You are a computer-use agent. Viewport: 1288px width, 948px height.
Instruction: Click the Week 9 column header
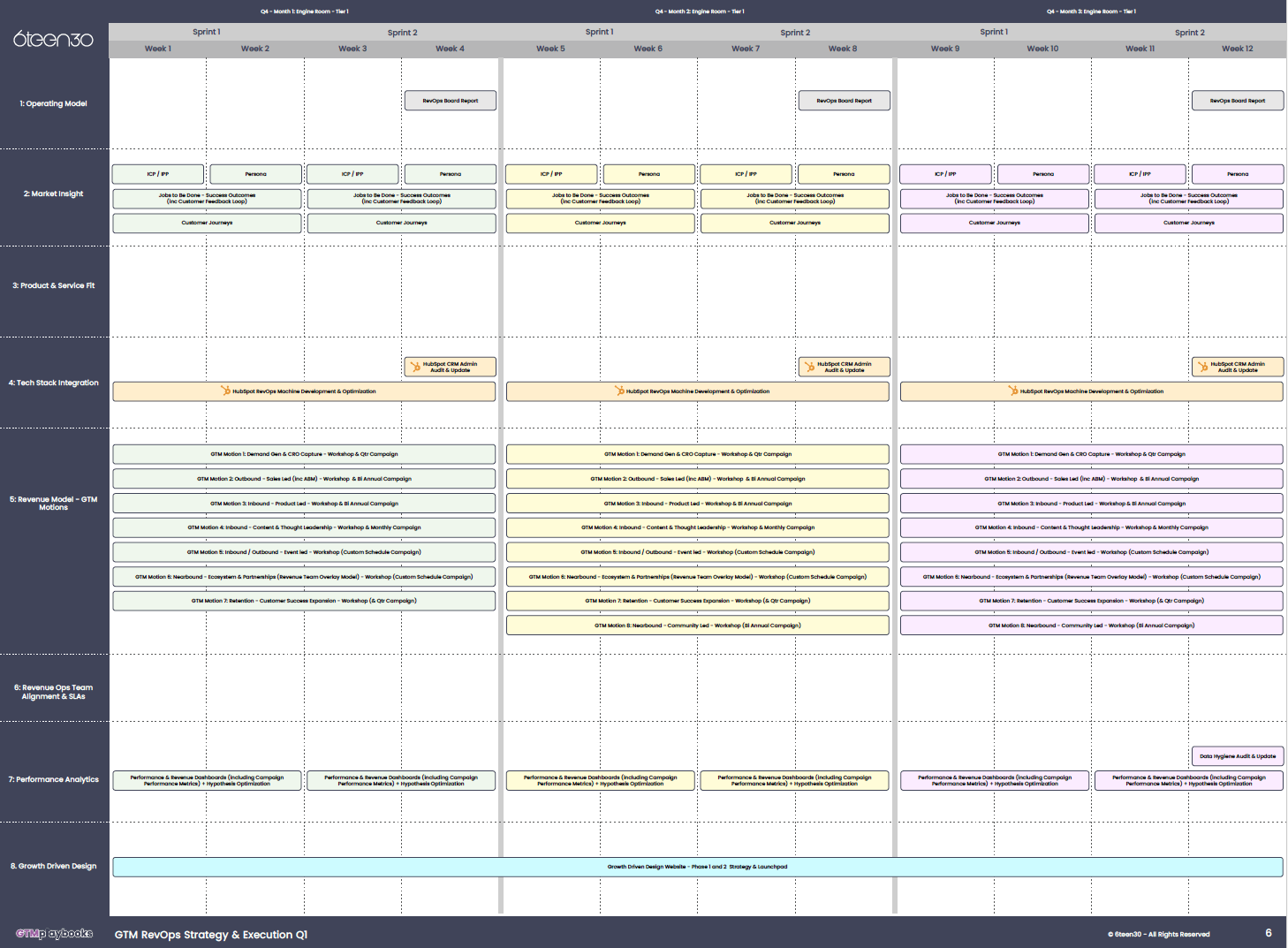click(945, 49)
